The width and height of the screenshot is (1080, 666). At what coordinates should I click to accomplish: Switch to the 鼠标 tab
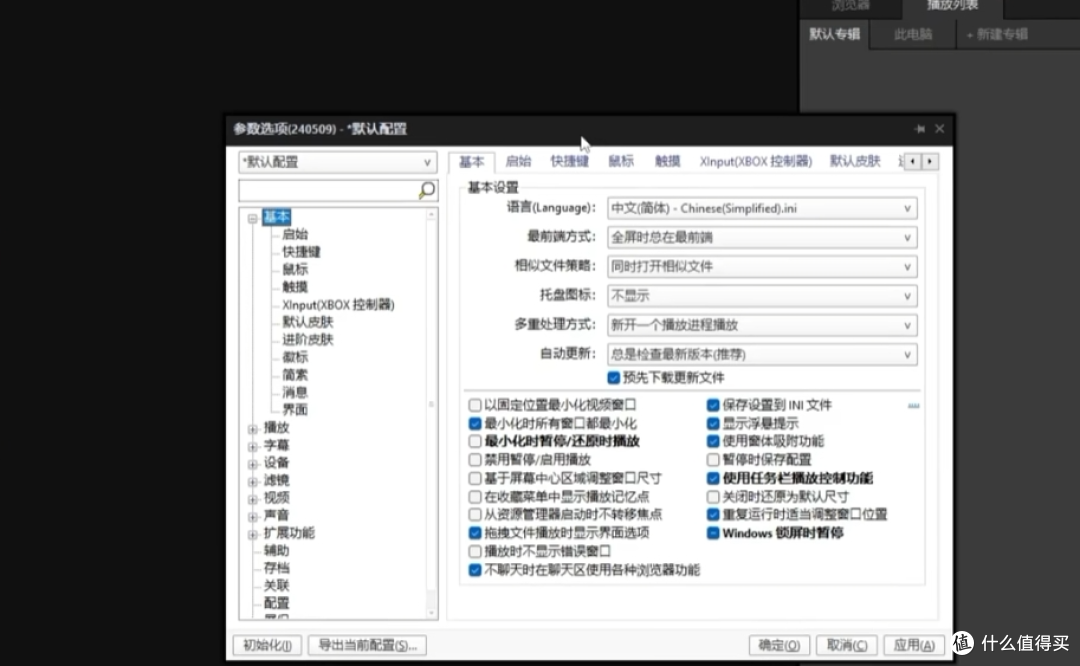(x=621, y=161)
